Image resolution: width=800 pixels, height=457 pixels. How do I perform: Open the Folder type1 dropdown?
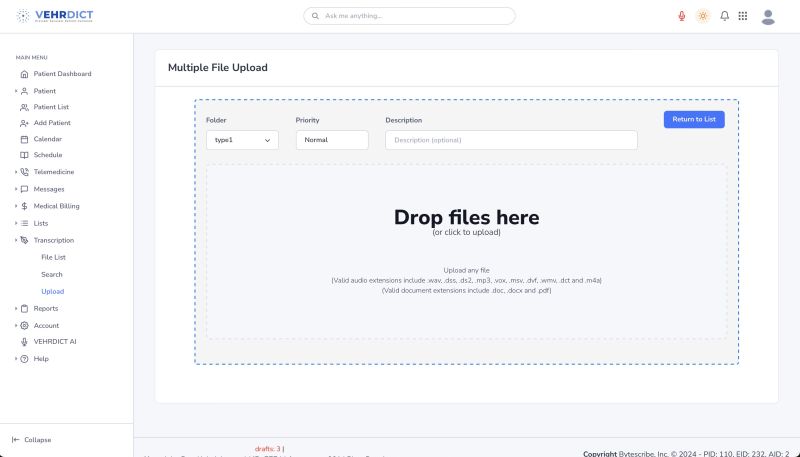point(242,140)
